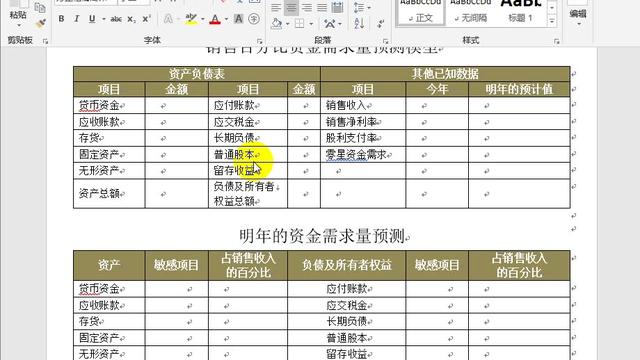
Task: Click the Shading paint bucket icon
Action: click(277, 24)
